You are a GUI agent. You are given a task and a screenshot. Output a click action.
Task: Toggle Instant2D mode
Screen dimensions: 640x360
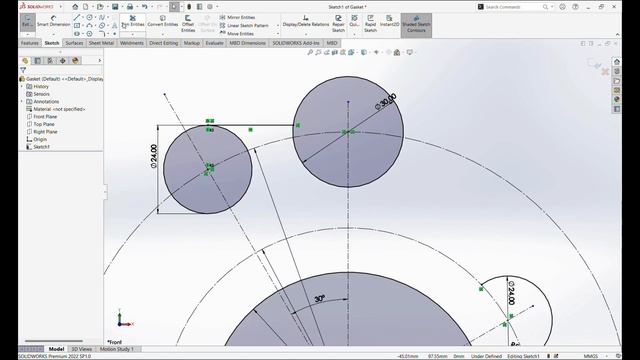coord(389,21)
